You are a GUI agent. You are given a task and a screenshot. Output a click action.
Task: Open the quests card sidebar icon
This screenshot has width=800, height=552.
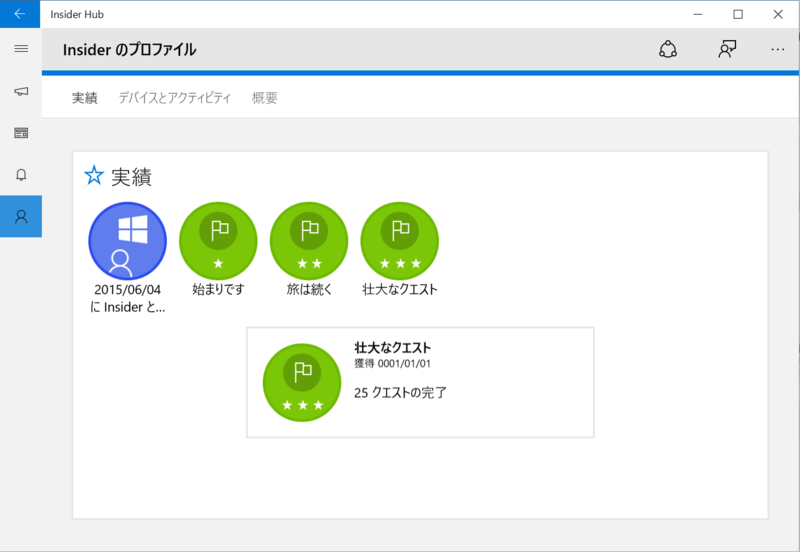21,133
